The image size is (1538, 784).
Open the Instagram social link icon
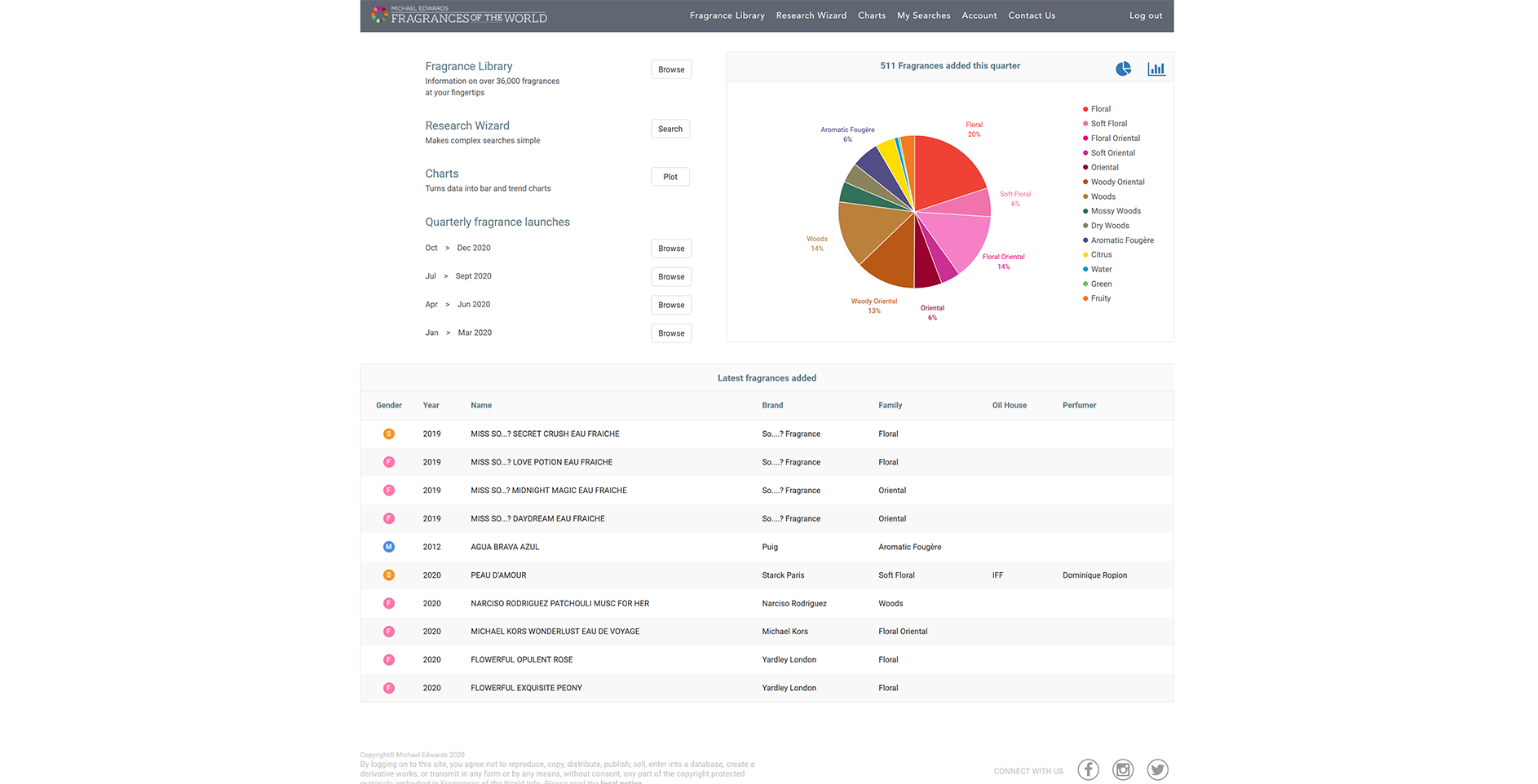coord(1123,769)
